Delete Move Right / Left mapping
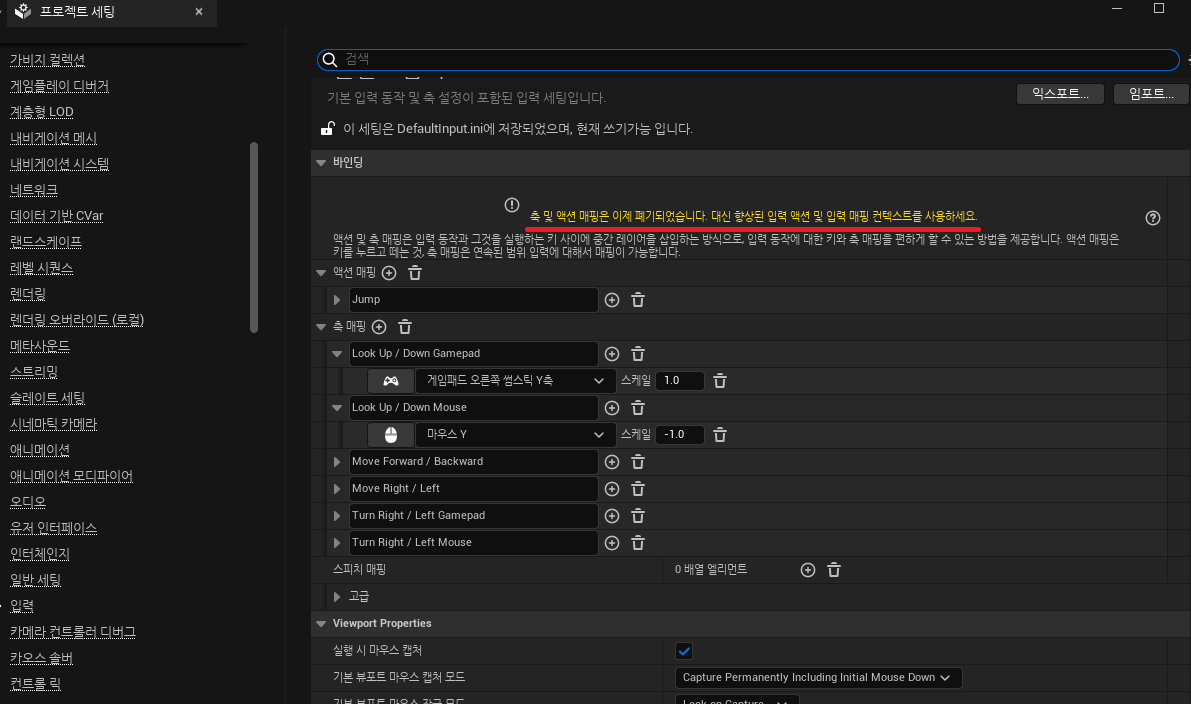The width and height of the screenshot is (1191, 704). [638, 489]
